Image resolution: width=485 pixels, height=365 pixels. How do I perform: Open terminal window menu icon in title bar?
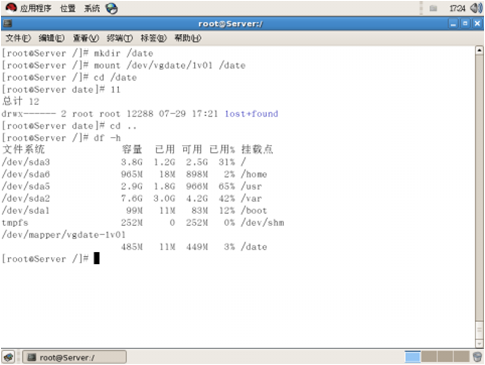8,24
